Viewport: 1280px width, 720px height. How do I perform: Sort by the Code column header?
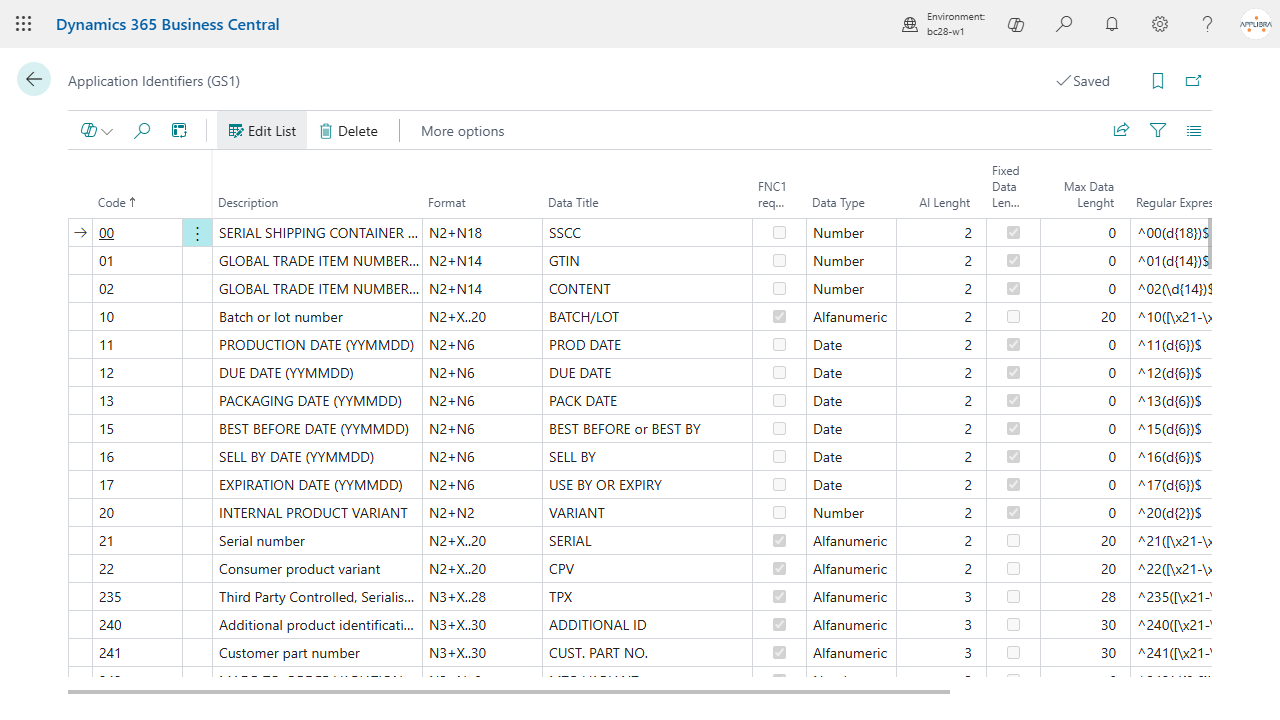tap(116, 203)
